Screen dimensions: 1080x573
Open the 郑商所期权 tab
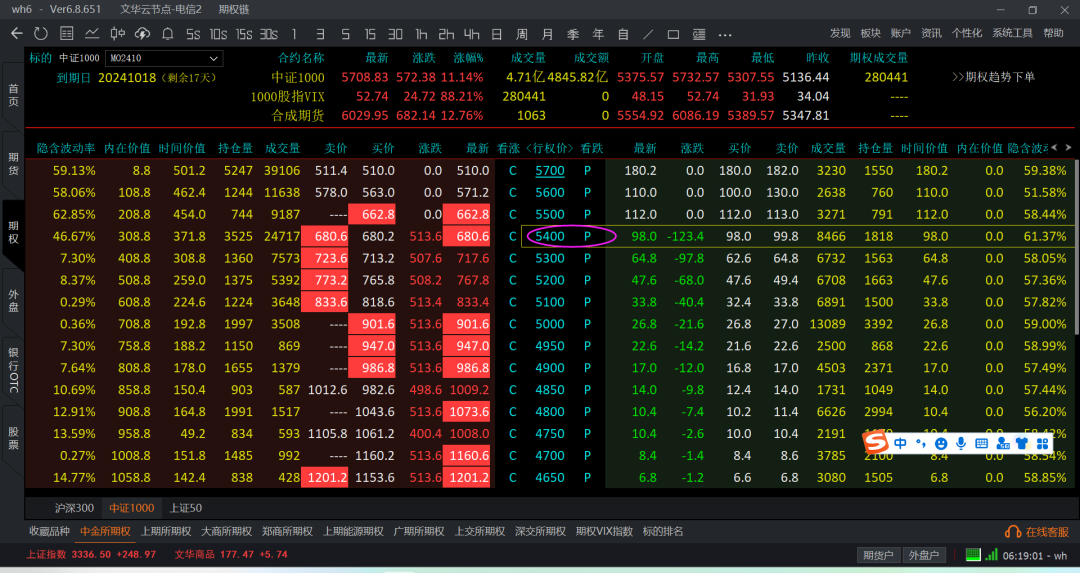tap(287, 532)
